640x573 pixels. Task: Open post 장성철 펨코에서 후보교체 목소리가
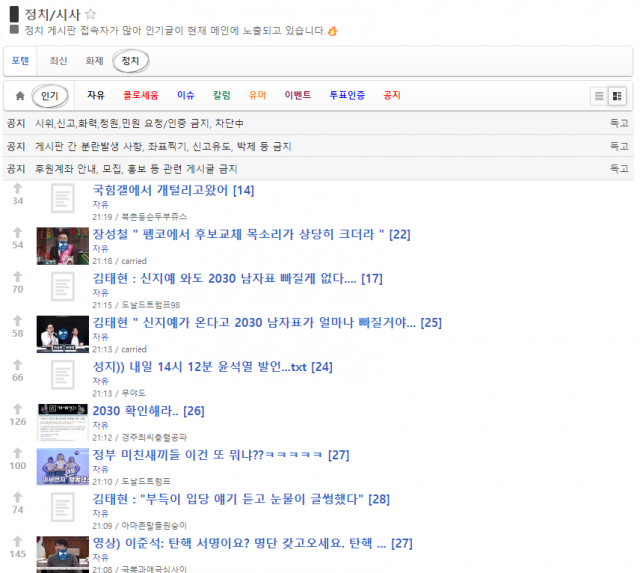pos(238,234)
